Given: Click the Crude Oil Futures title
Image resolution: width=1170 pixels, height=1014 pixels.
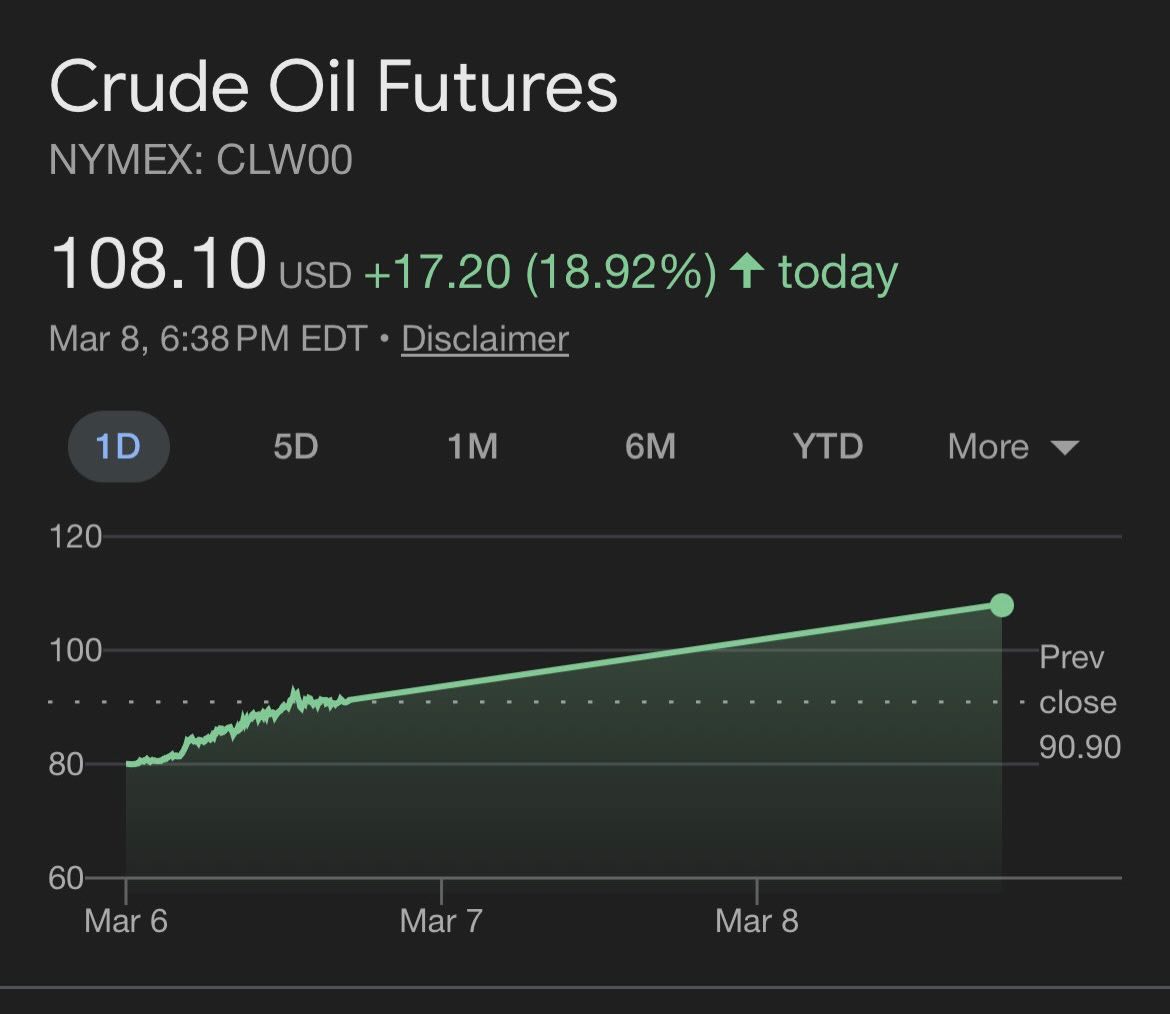Looking at the screenshot, I should click(x=335, y=86).
